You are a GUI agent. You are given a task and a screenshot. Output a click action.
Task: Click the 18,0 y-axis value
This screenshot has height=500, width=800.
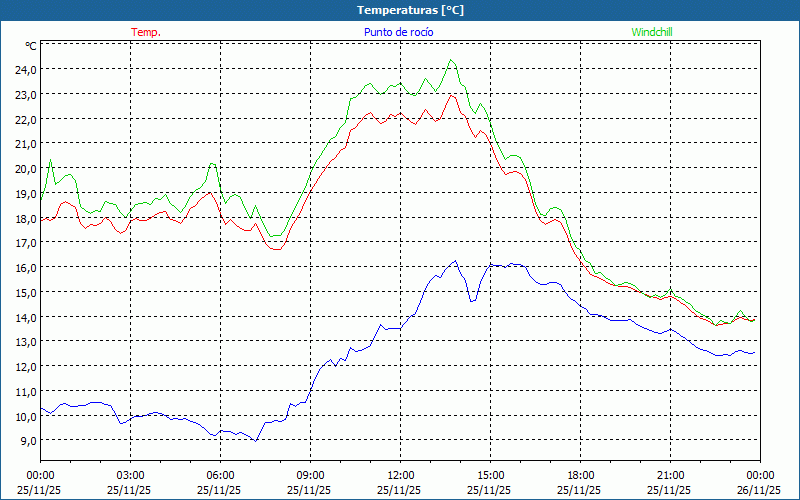point(24,218)
